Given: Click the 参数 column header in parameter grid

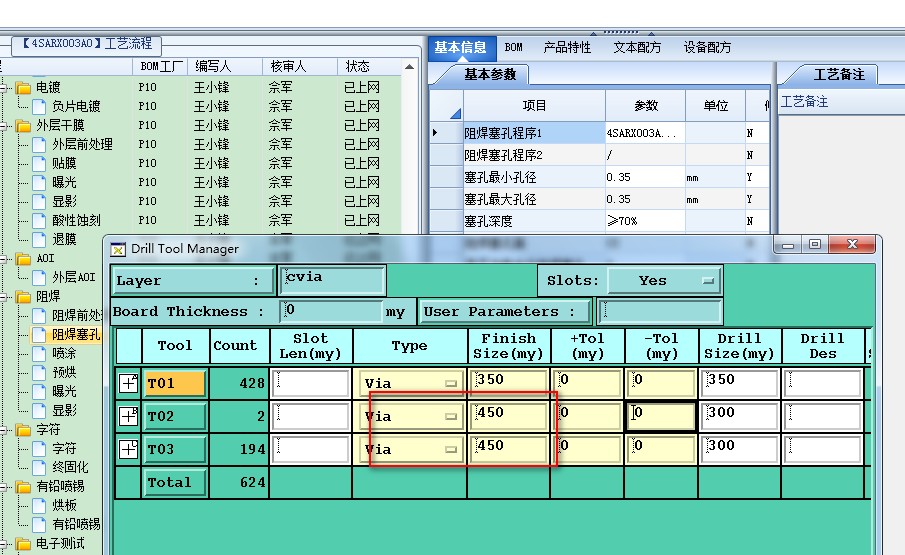Looking at the screenshot, I should click(x=645, y=106).
